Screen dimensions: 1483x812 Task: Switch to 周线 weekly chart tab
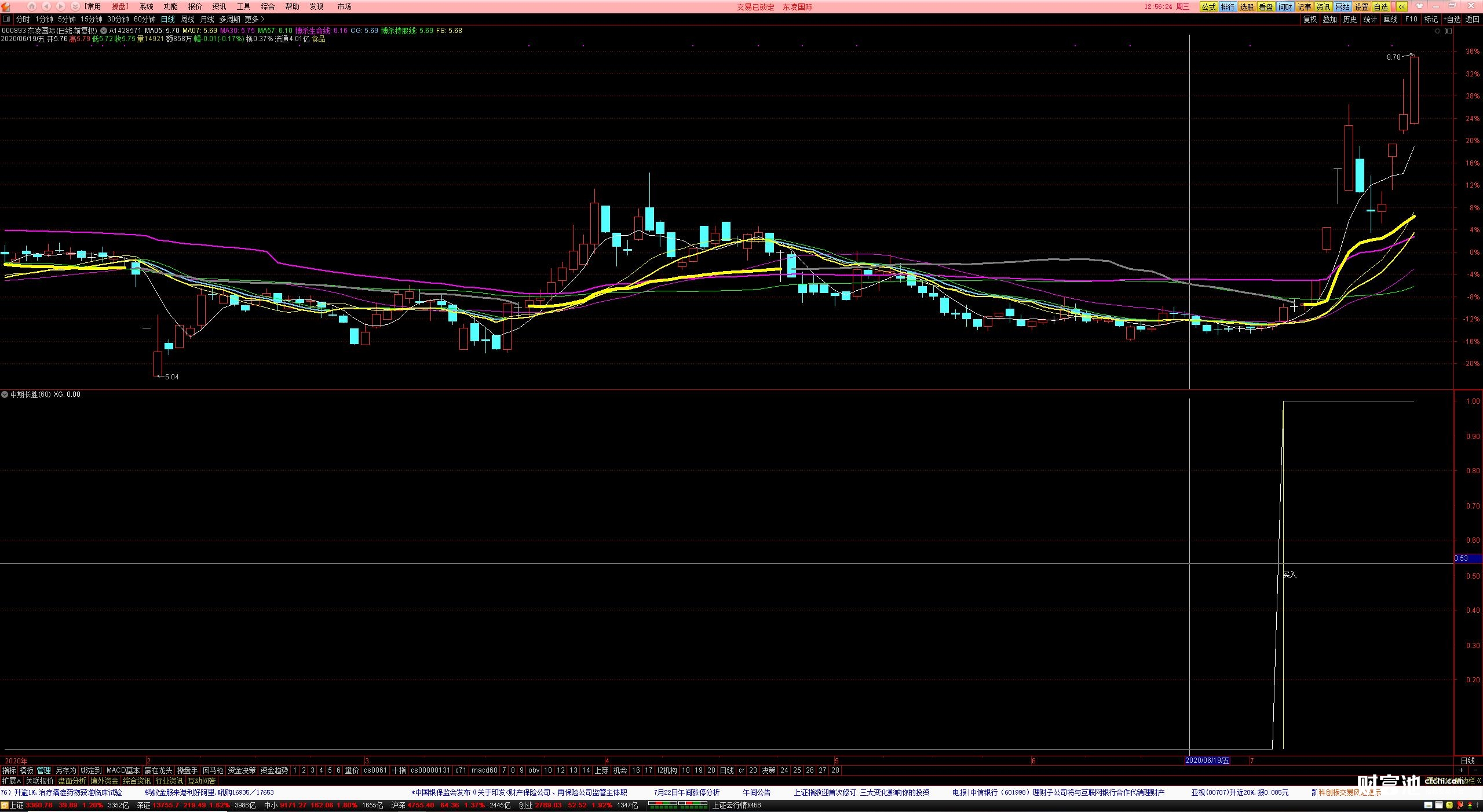pyautogui.click(x=188, y=19)
